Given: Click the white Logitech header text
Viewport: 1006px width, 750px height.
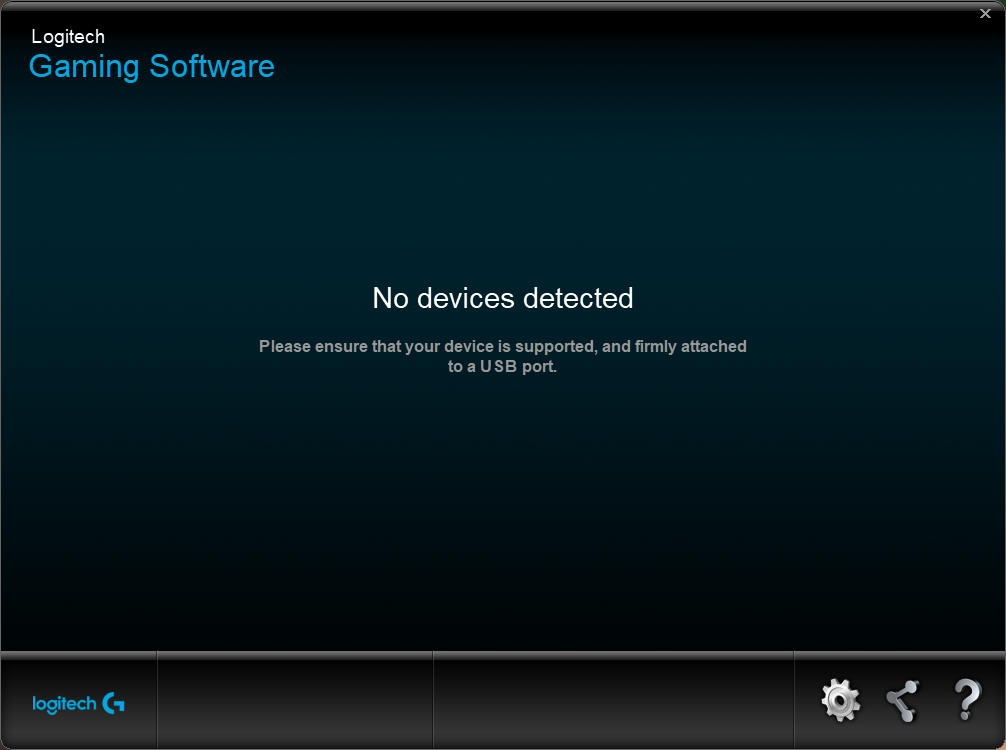Looking at the screenshot, I should click(68, 37).
